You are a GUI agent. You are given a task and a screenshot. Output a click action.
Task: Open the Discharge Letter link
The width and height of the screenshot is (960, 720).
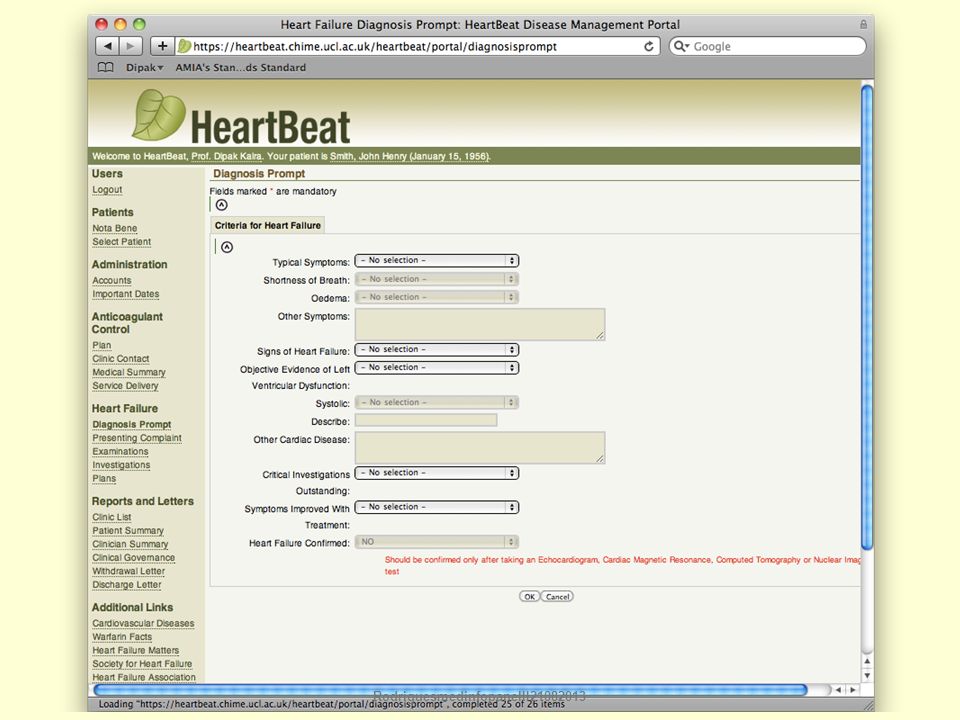point(127,585)
